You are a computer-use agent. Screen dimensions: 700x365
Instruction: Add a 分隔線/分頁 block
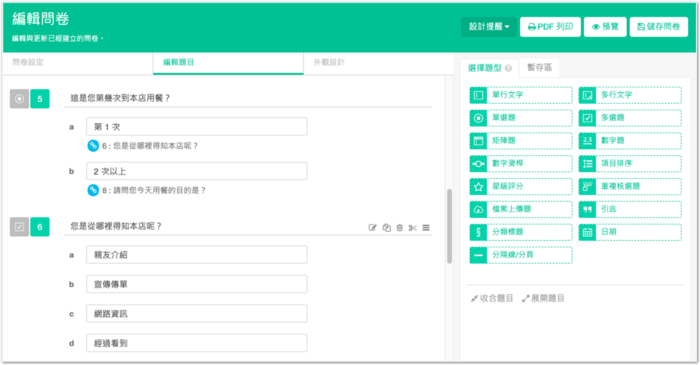click(521, 255)
